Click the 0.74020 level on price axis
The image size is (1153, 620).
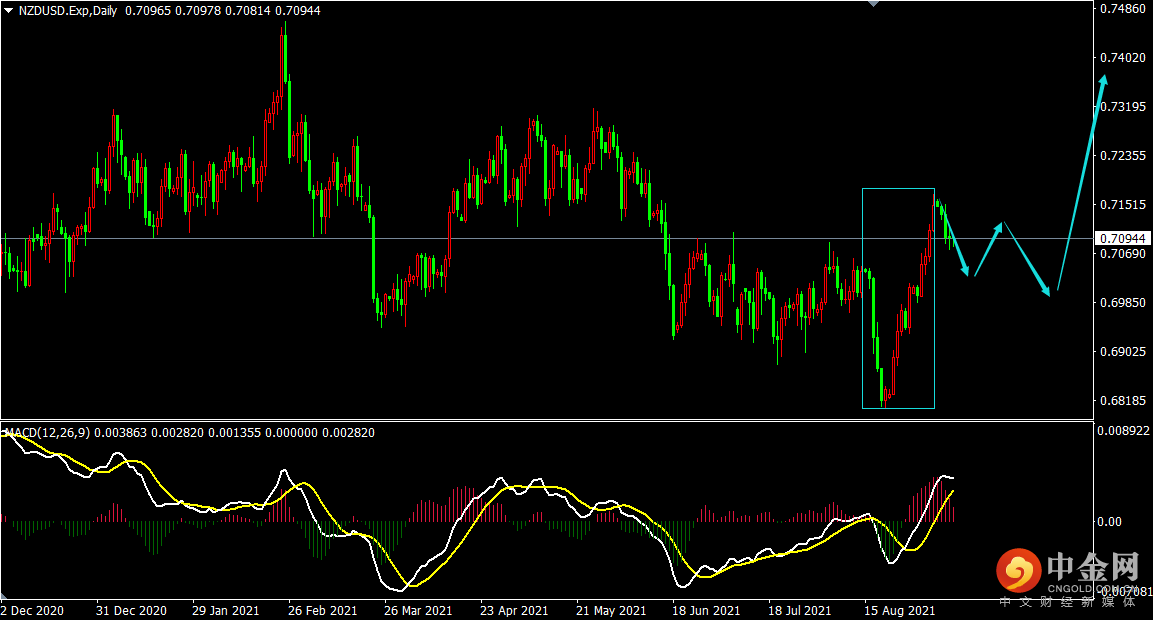1122,58
